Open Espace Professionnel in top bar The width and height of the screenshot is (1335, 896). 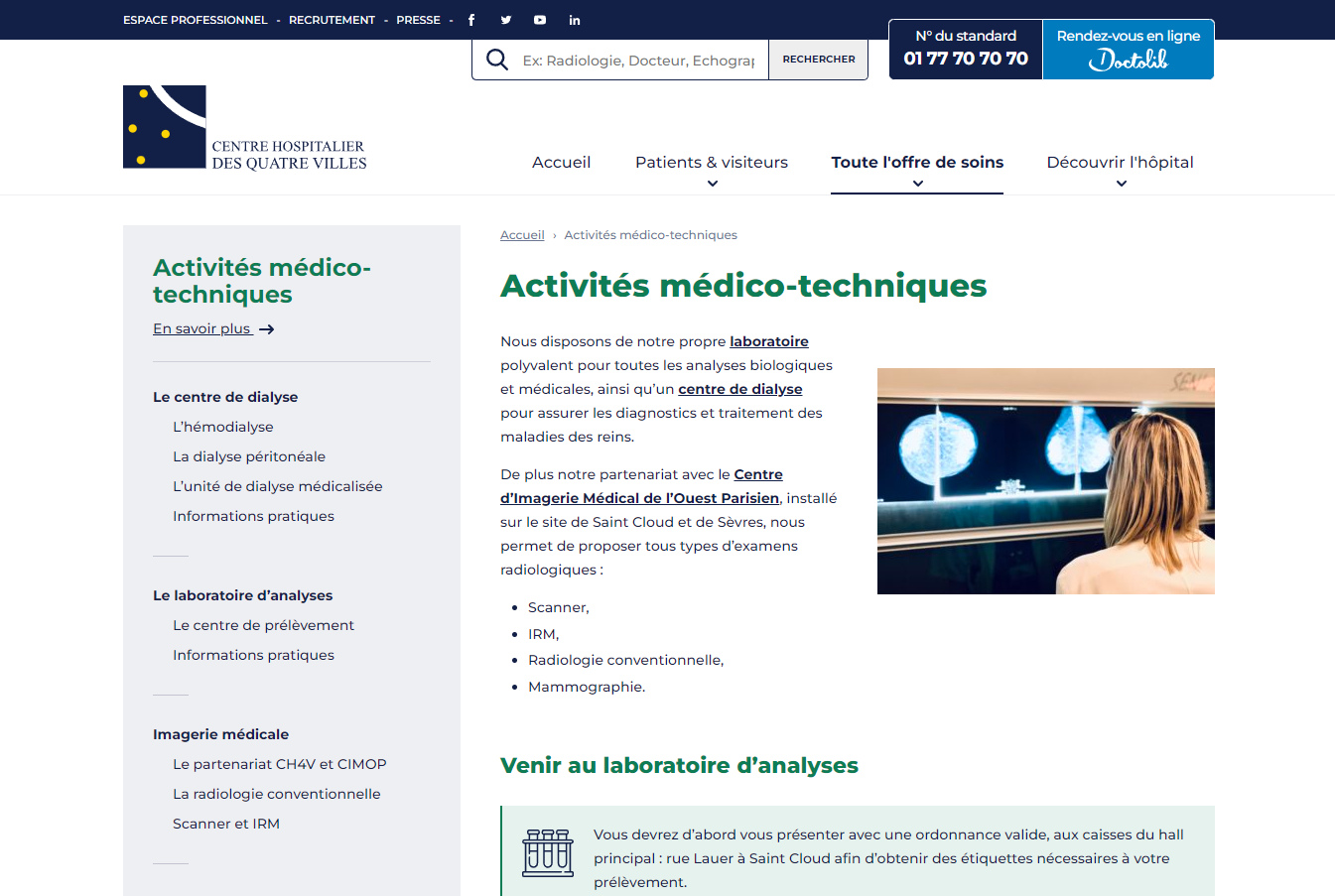[196, 20]
